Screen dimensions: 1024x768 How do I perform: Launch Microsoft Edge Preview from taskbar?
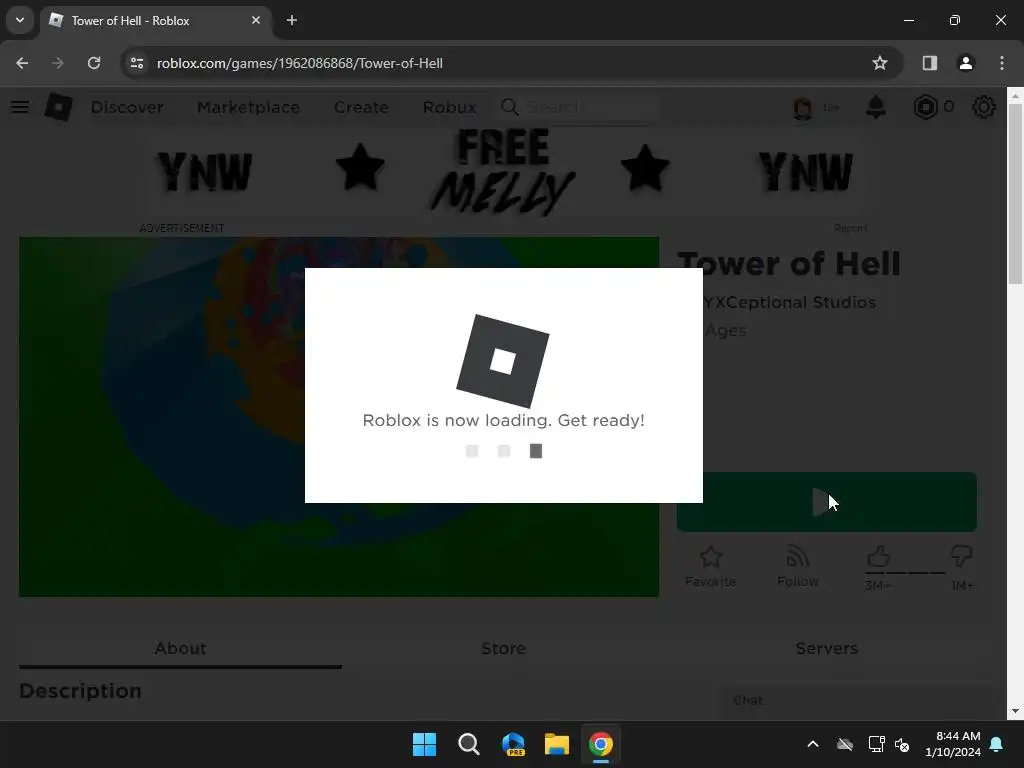[x=513, y=744]
